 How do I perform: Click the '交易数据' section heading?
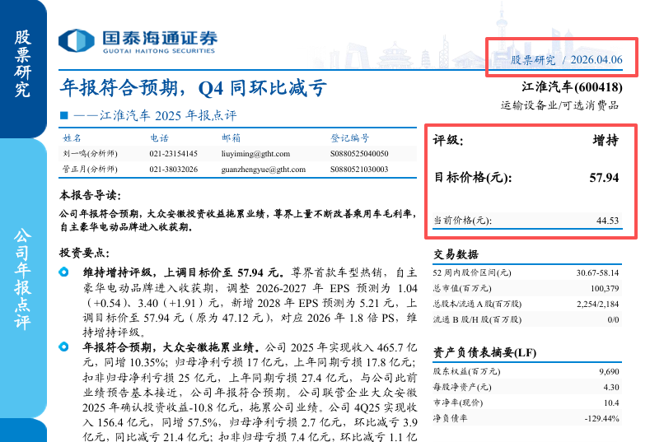tap(456, 254)
